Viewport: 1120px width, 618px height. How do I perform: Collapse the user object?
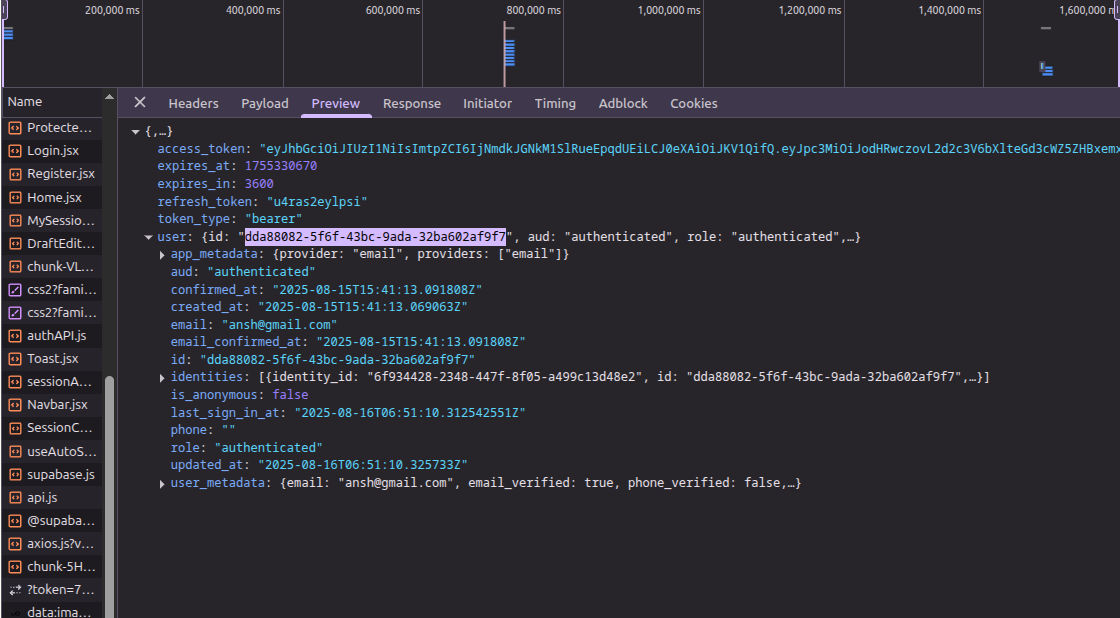pos(148,237)
